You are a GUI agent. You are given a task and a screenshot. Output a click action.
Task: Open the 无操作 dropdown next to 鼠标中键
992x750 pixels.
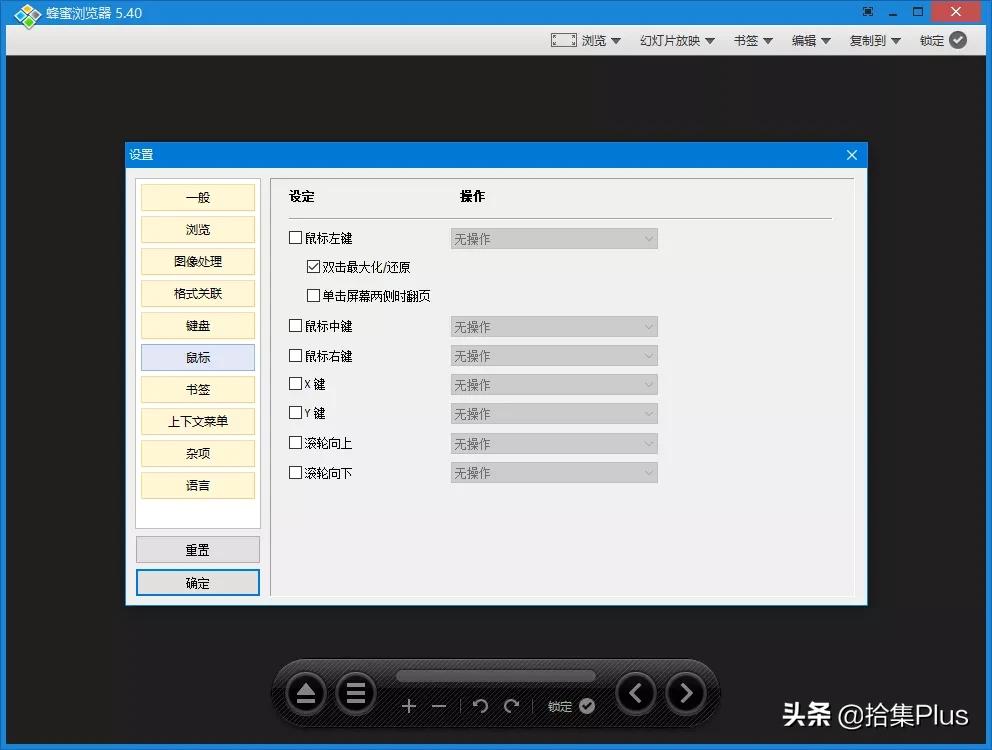pos(553,326)
